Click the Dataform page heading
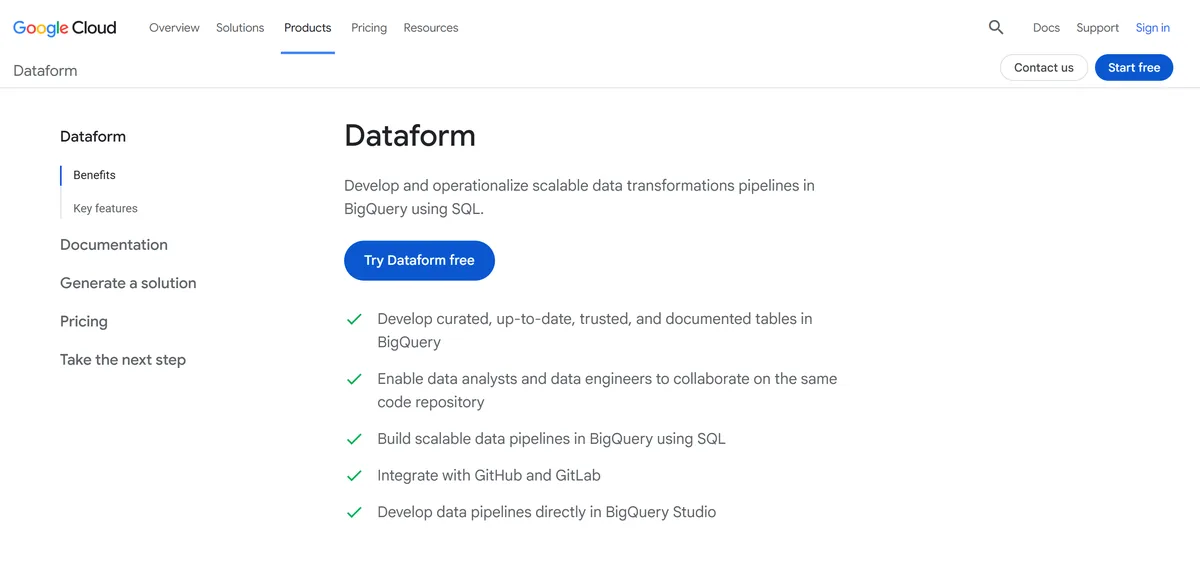The image size is (1200, 585). coord(410,135)
